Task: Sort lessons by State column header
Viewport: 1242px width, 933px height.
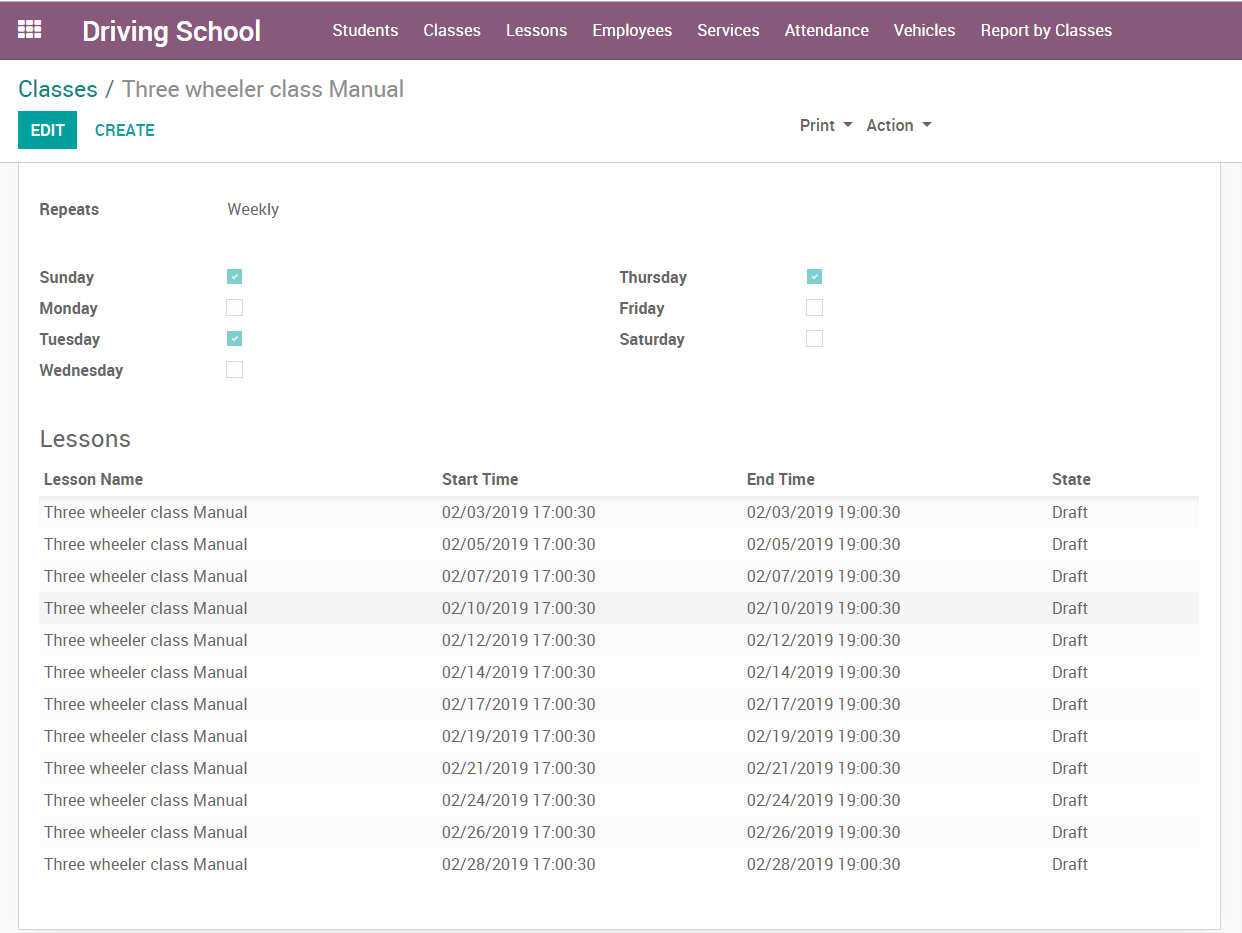Action: pyautogui.click(x=1071, y=479)
